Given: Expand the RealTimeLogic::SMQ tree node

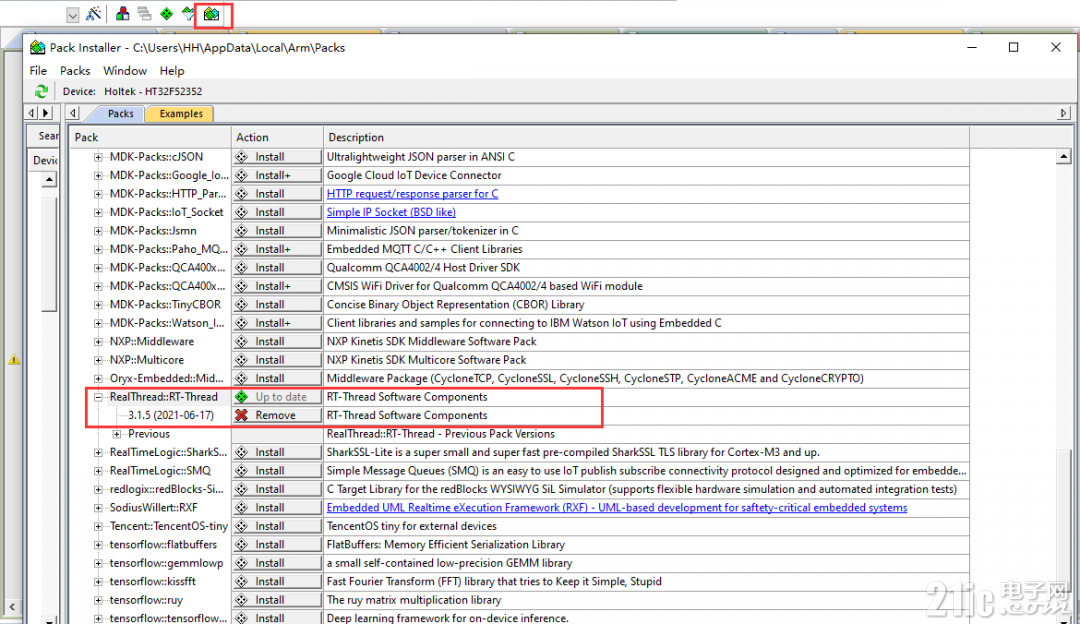Looking at the screenshot, I should pos(98,471).
